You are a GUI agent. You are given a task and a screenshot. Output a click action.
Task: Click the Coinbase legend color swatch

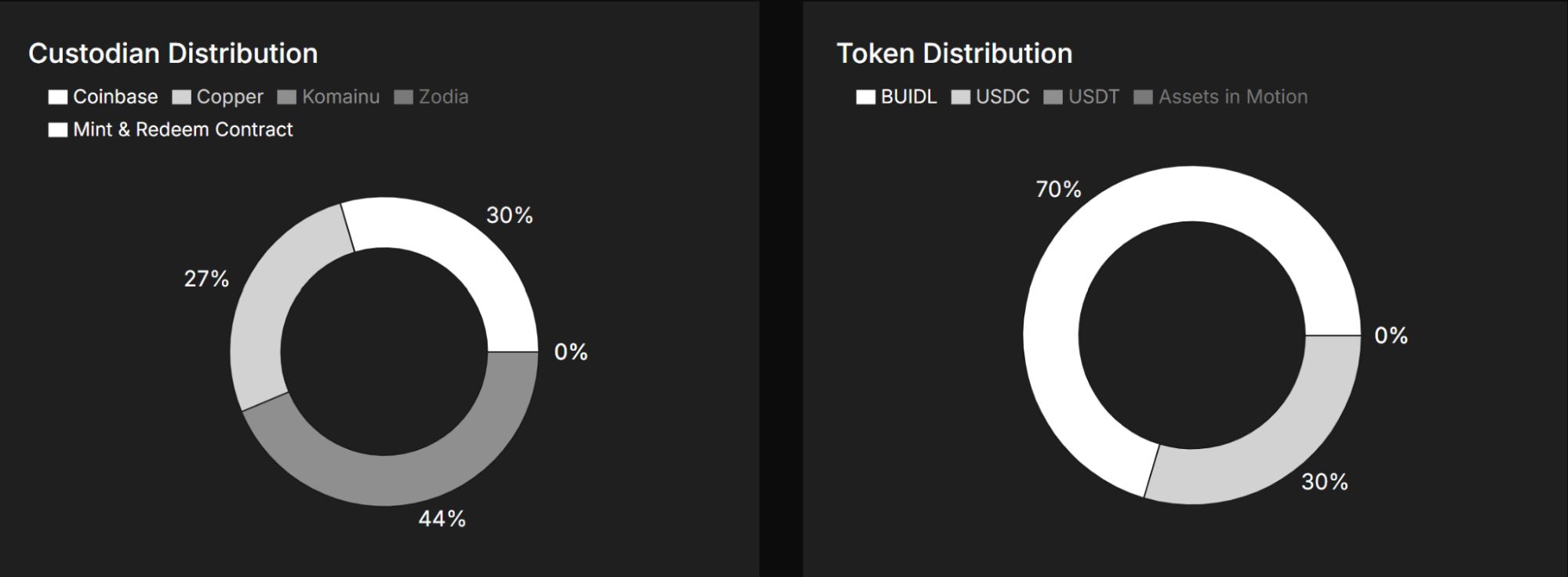[57, 97]
